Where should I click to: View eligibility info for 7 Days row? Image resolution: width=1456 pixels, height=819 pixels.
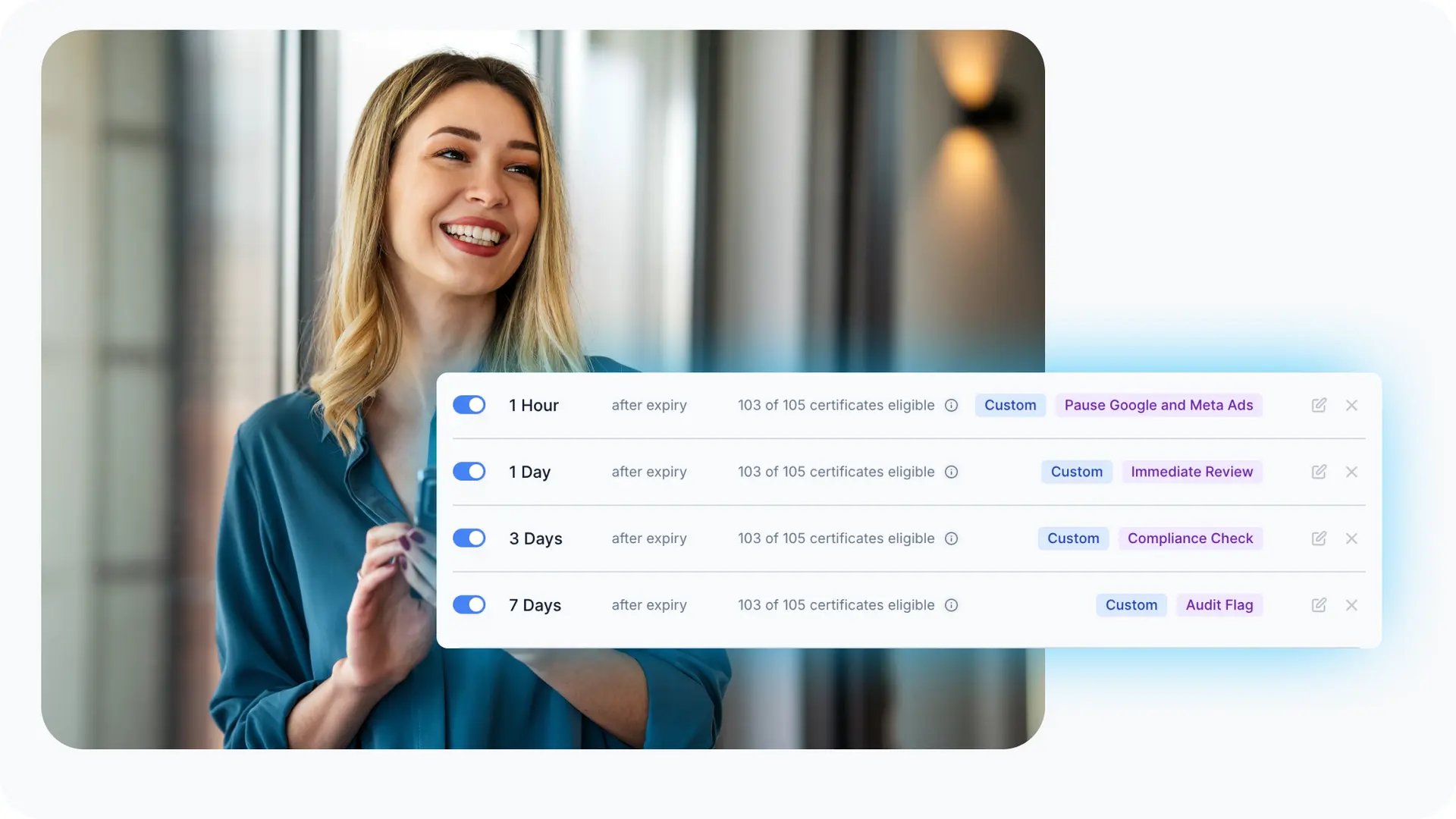pos(951,605)
